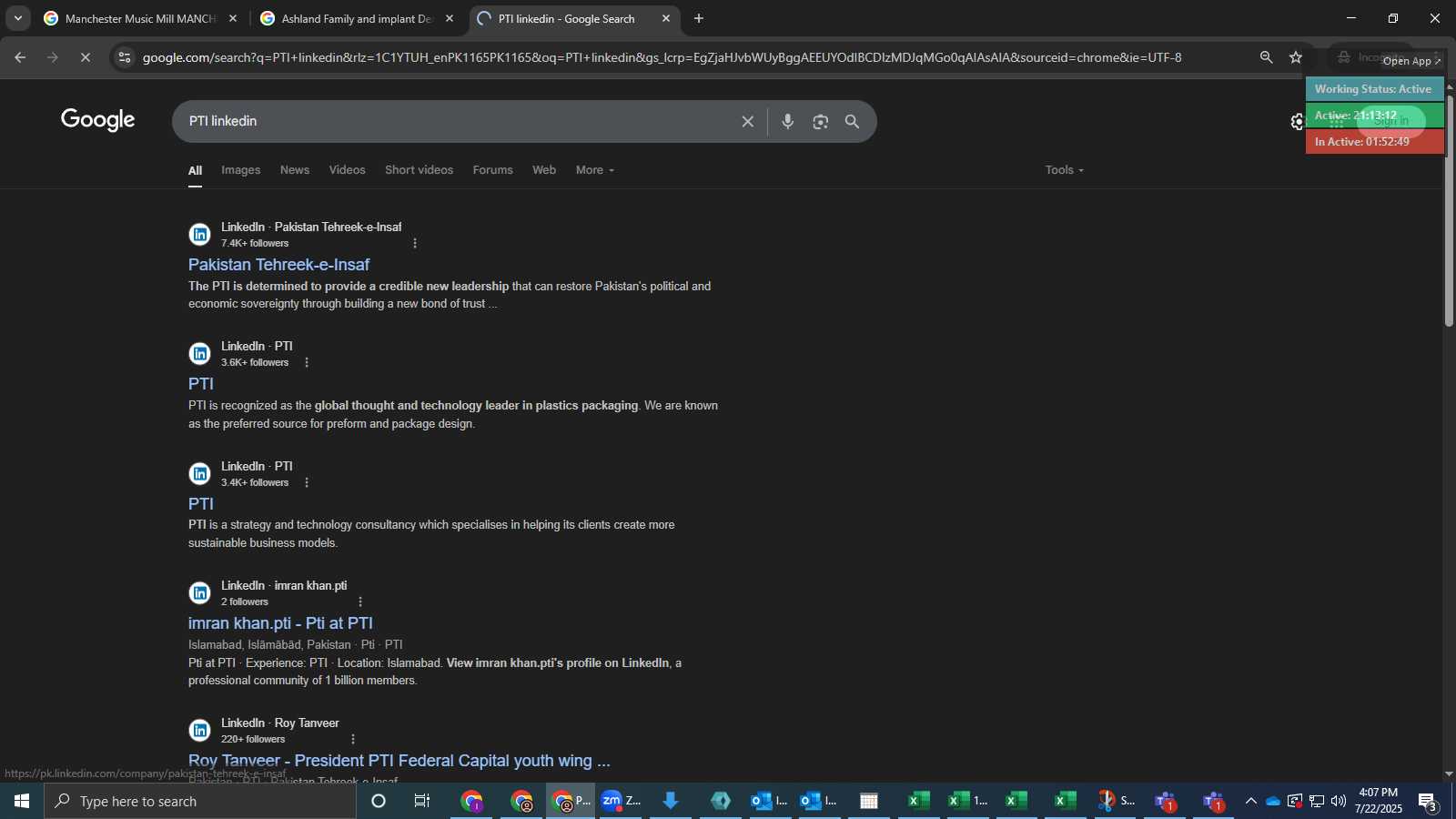The image size is (1456, 819).
Task: Stop the page from loading
Action: pyautogui.click(x=85, y=57)
